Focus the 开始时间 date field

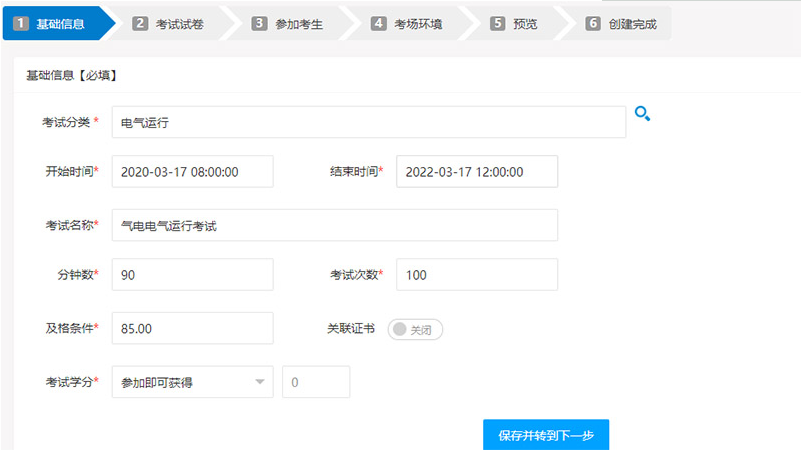(192, 171)
